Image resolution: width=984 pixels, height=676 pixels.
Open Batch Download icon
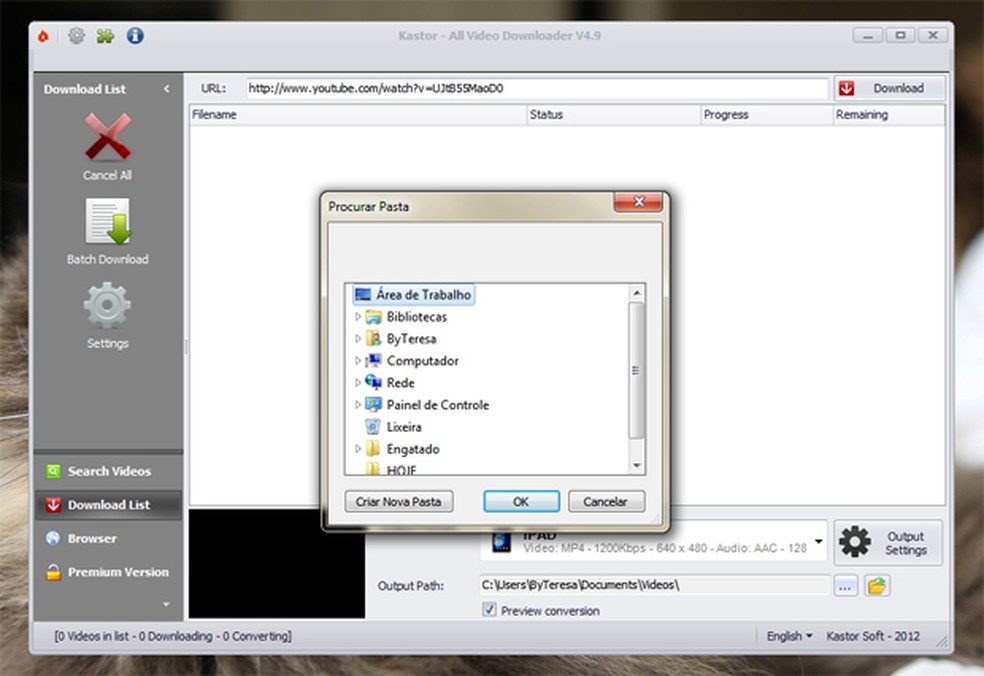[x=108, y=221]
